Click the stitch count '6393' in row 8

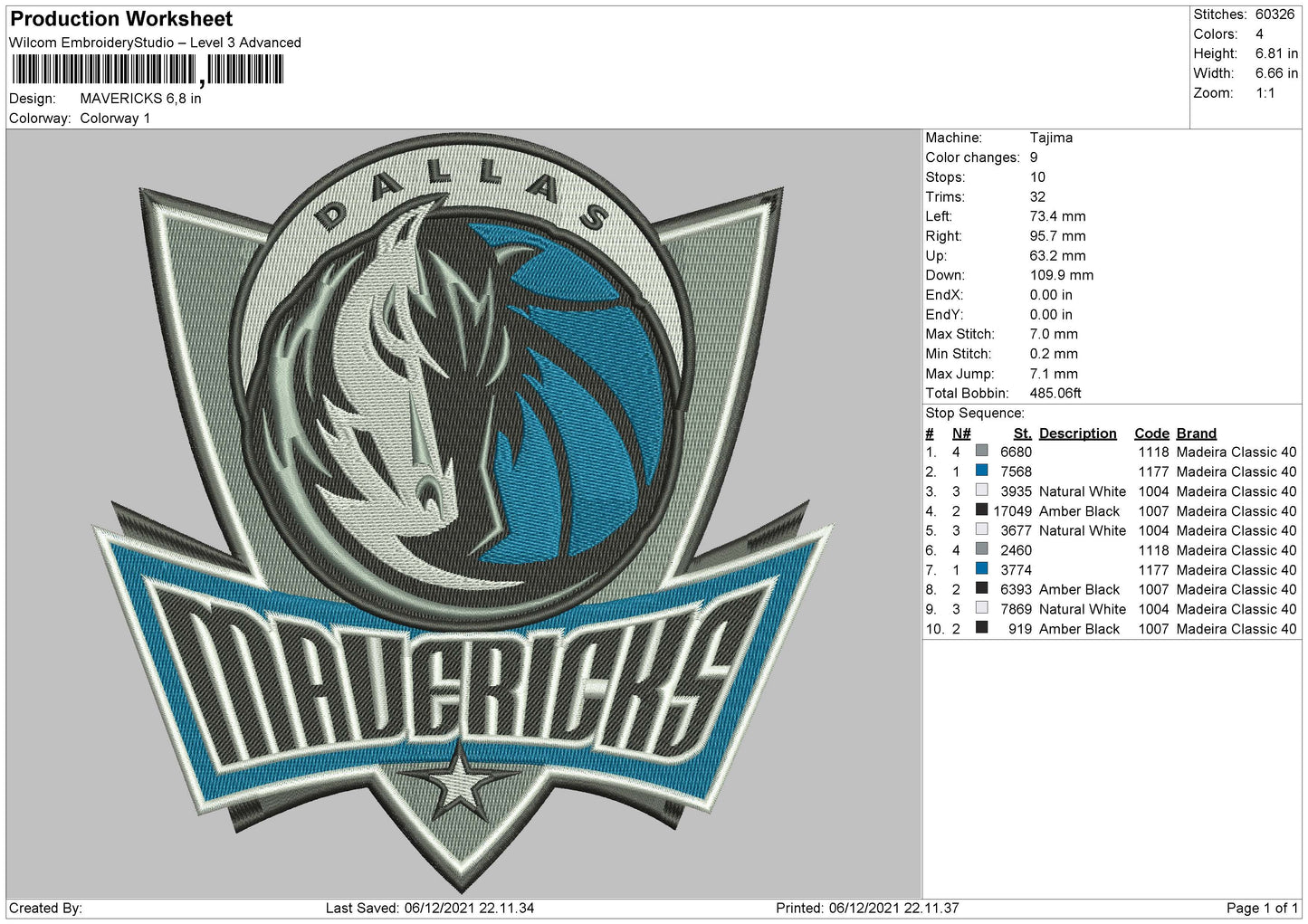(1016, 589)
